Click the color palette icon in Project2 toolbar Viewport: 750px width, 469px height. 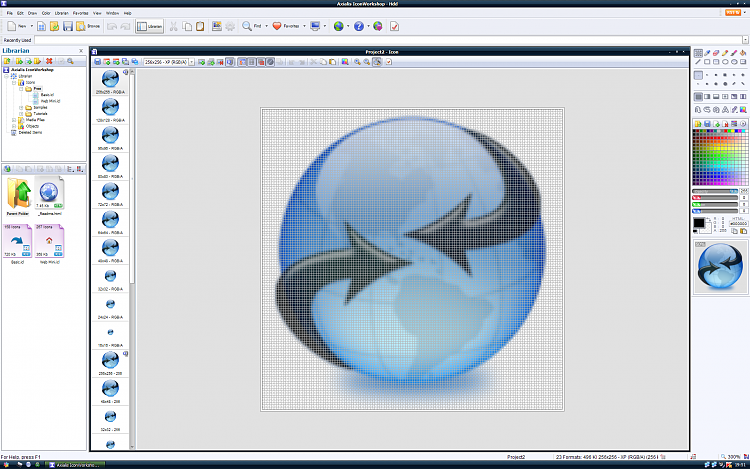click(345, 62)
